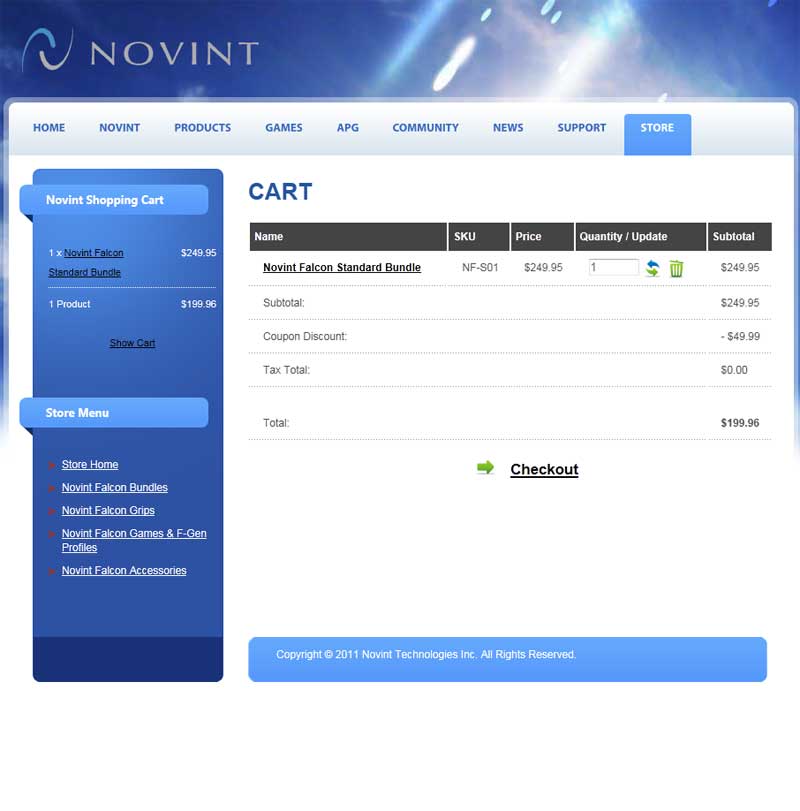
Task: Open the NEWS nav item
Action: pyautogui.click(x=508, y=128)
